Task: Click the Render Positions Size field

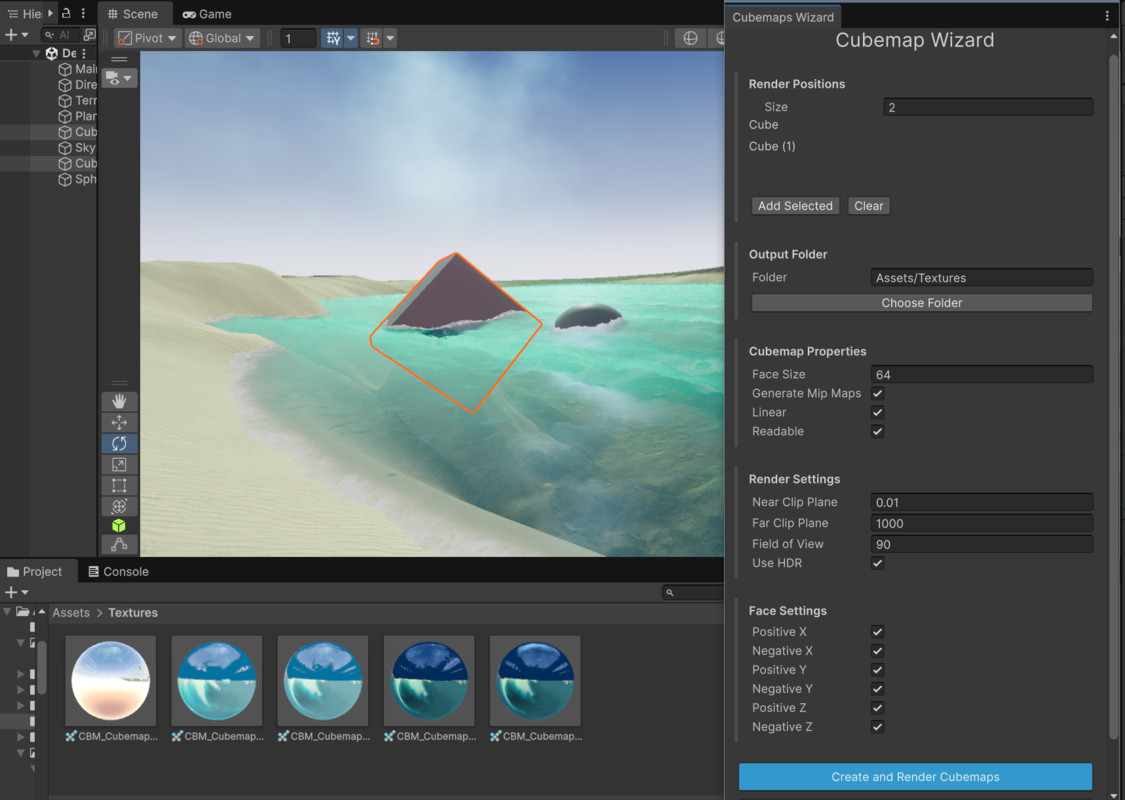Action: tap(988, 107)
